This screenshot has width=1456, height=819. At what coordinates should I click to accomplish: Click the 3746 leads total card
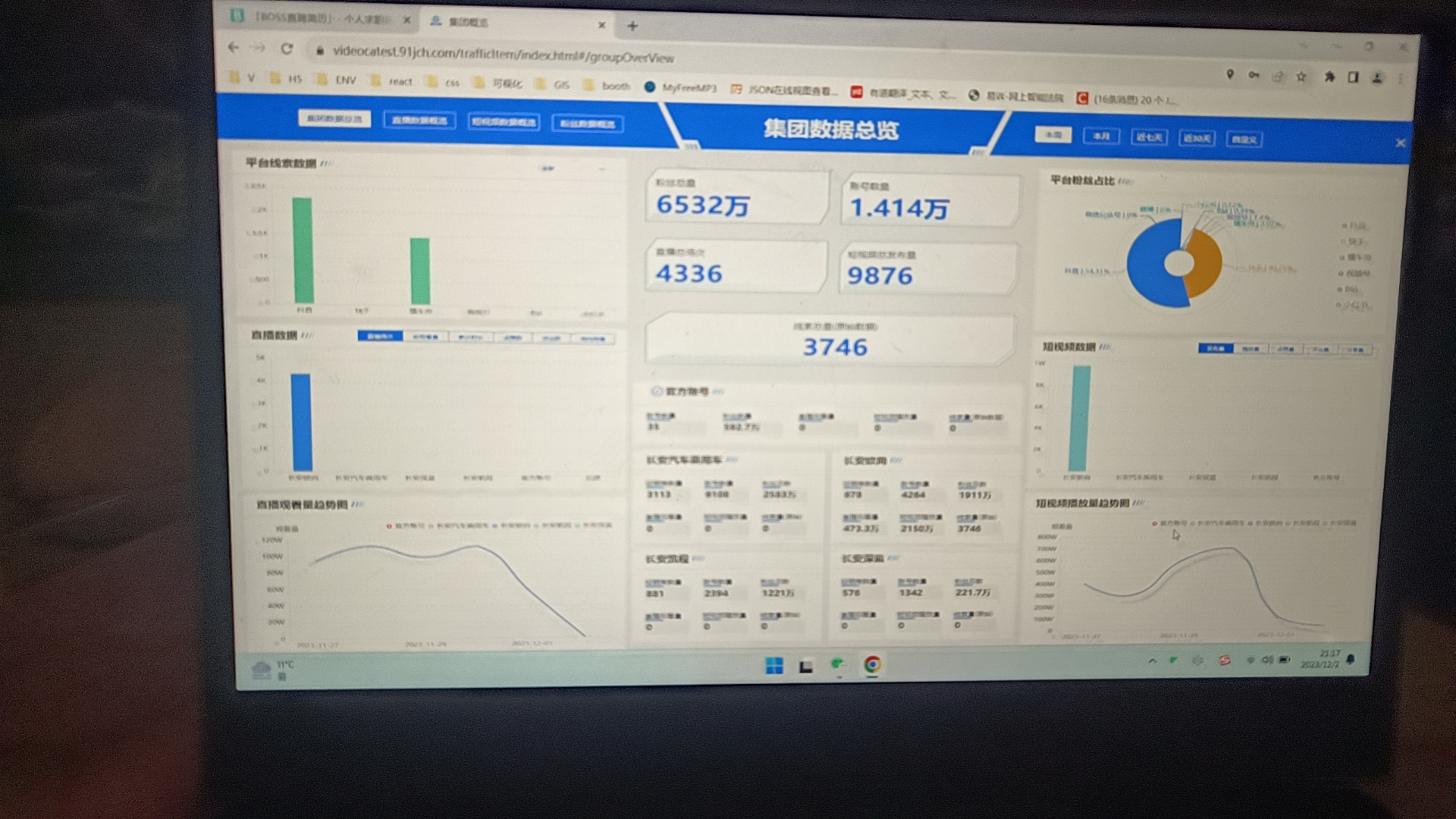pyautogui.click(x=830, y=340)
